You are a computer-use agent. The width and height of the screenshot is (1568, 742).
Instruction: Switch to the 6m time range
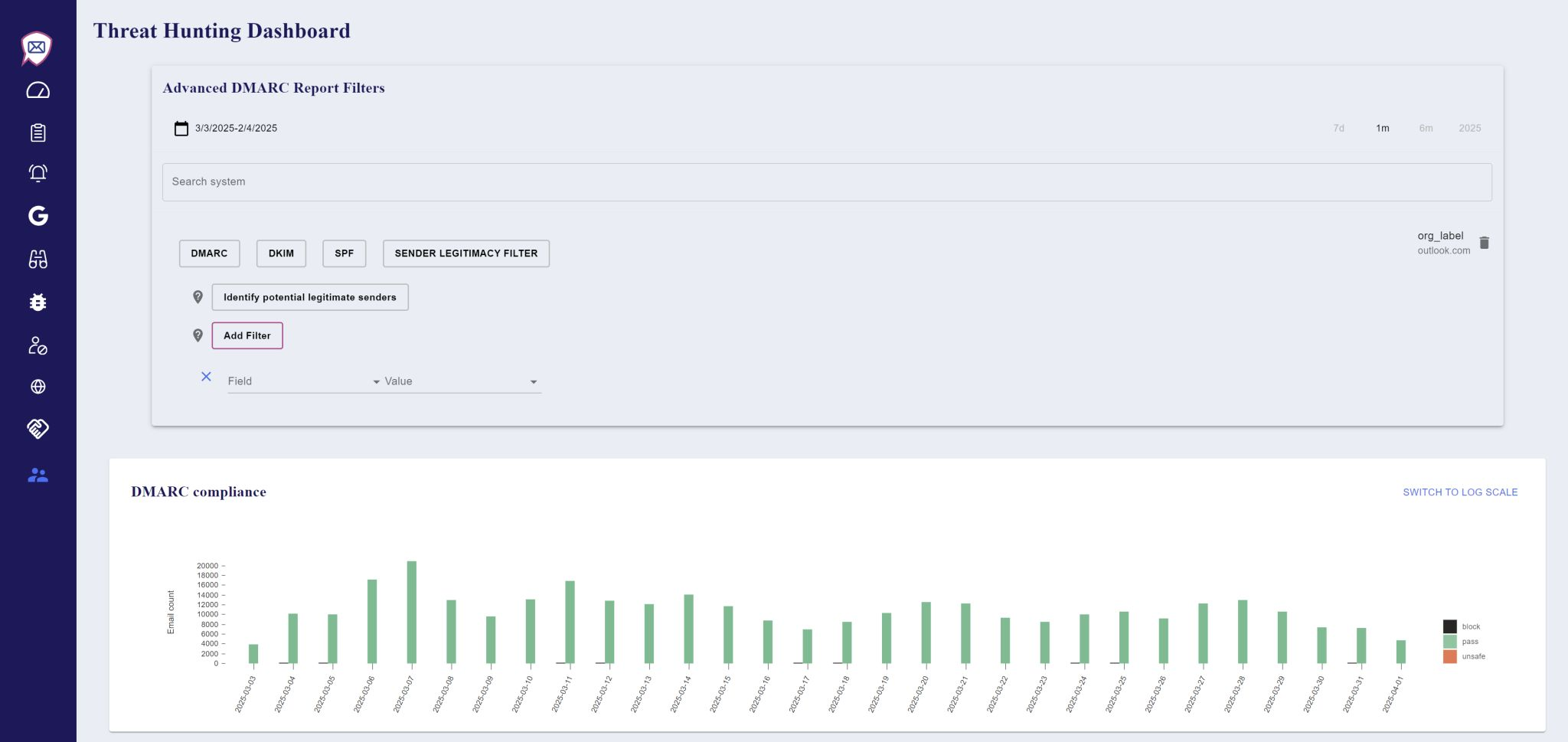[x=1426, y=129]
